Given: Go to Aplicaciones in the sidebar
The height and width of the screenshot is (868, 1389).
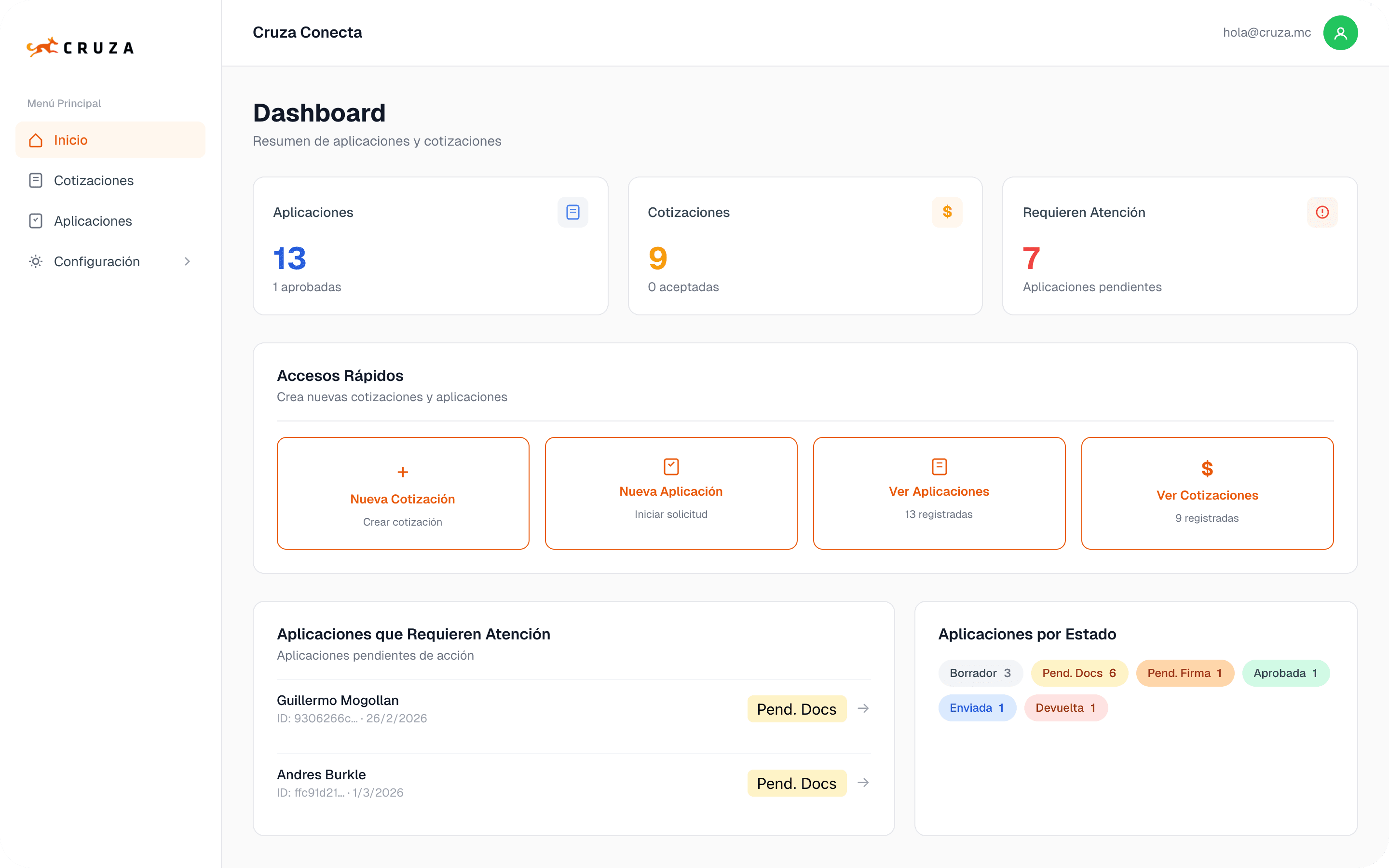Looking at the screenshot, I should [x=93, y=221].
